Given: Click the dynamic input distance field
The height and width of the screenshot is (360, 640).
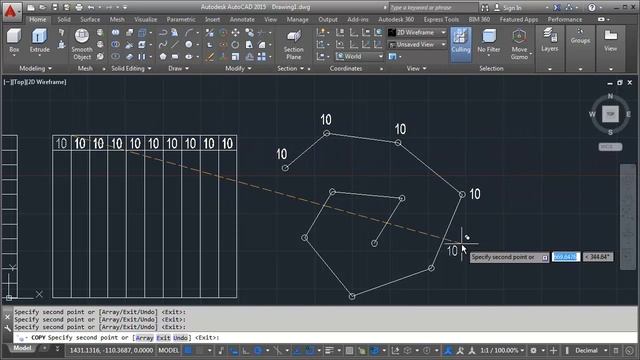Looking at the screenshot, I should [x=566, y=257].
